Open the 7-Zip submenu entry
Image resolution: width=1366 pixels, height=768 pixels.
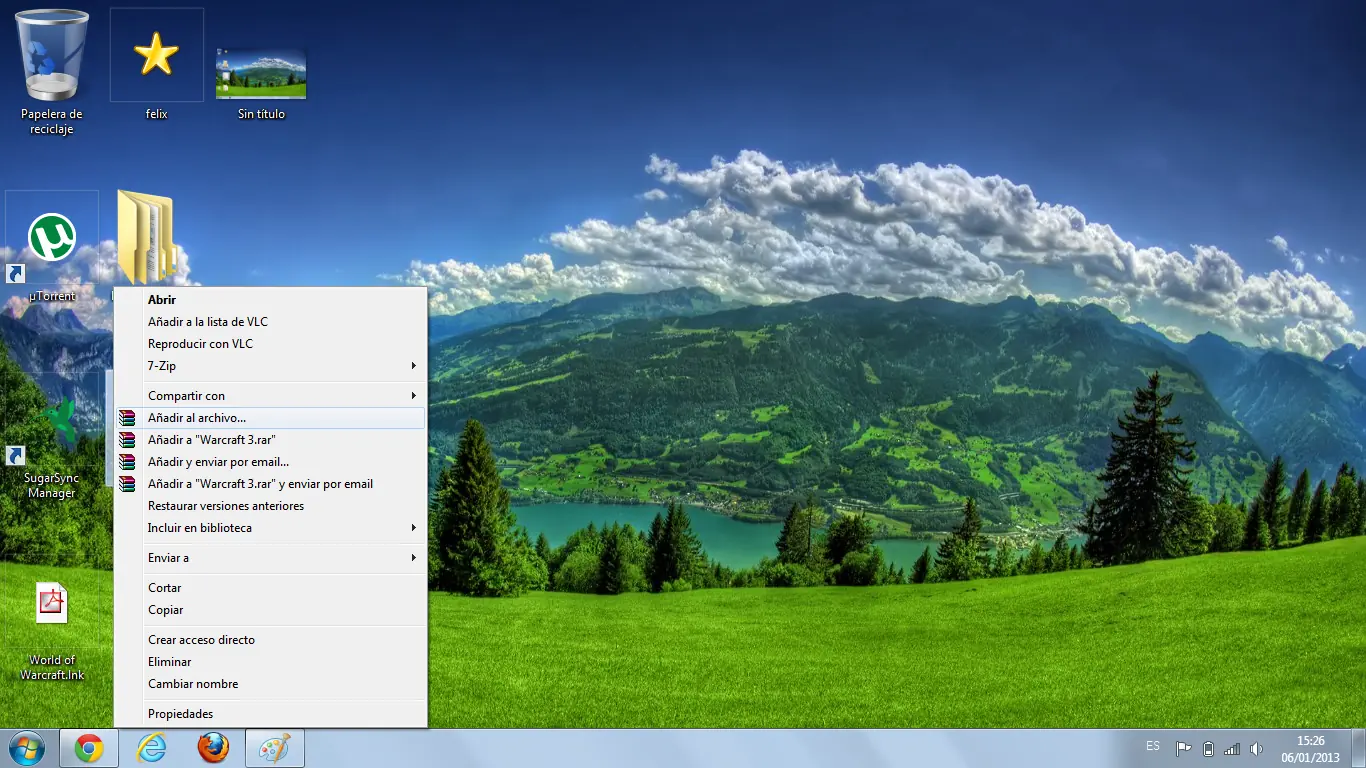[270, 366]
